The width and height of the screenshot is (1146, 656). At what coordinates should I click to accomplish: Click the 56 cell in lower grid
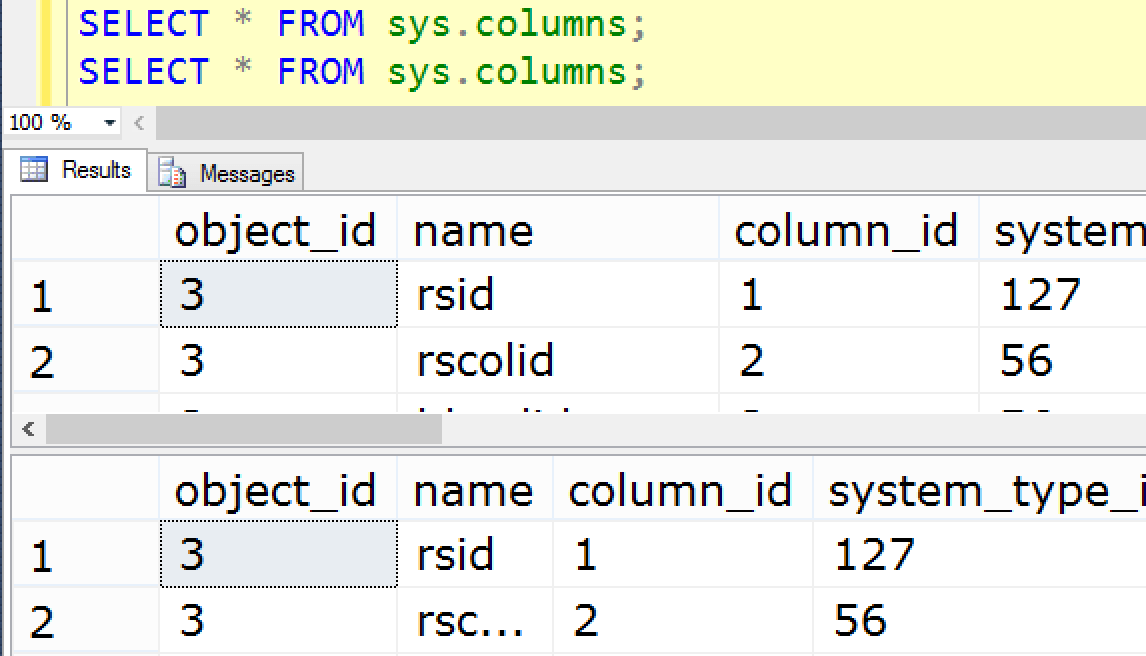click(x=860, y=621)
